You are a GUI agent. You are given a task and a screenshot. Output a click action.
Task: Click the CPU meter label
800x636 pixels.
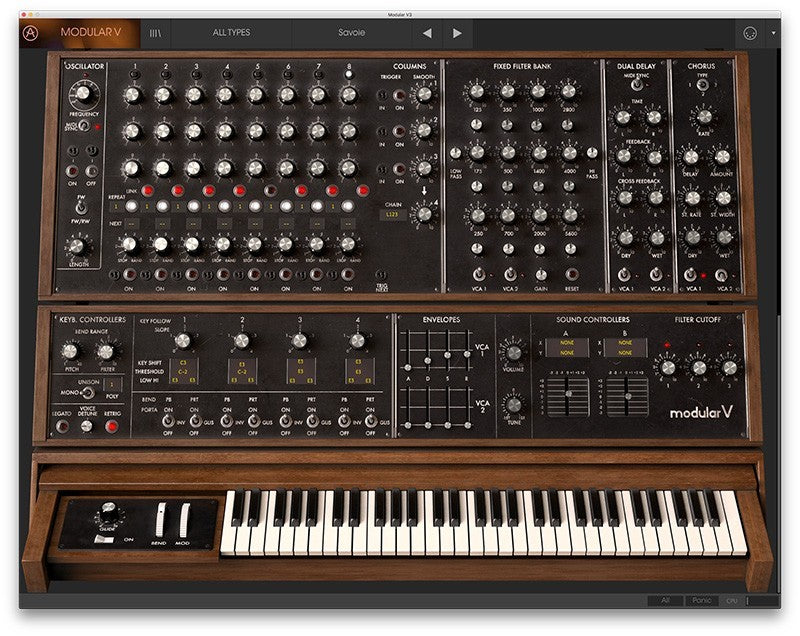pyautogui.click(x=731, y=601)
